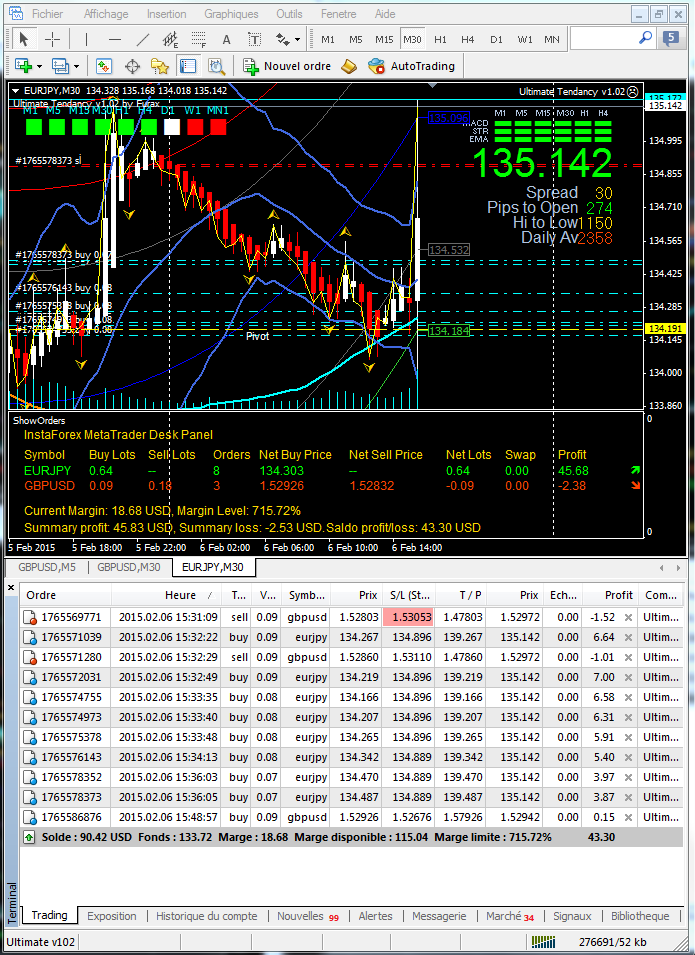Switch chart to D1 timeframe
This screenshot has height=955, width=695.
(496, 40)
